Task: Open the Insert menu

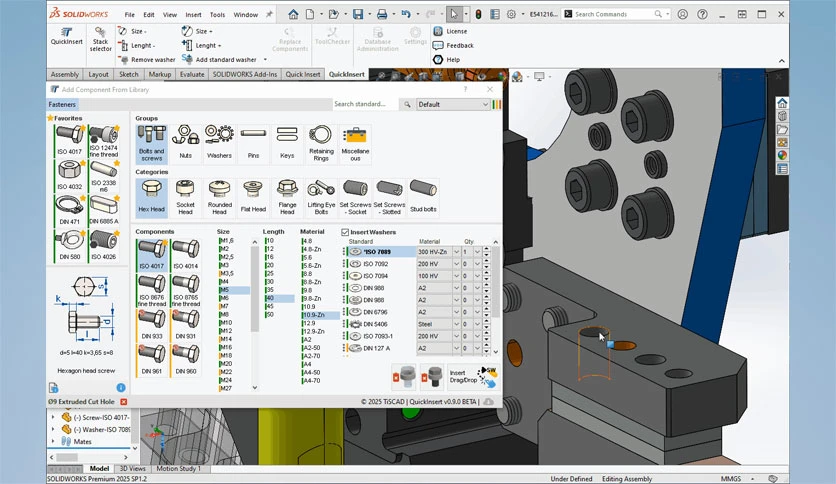Action: point(194,15)
